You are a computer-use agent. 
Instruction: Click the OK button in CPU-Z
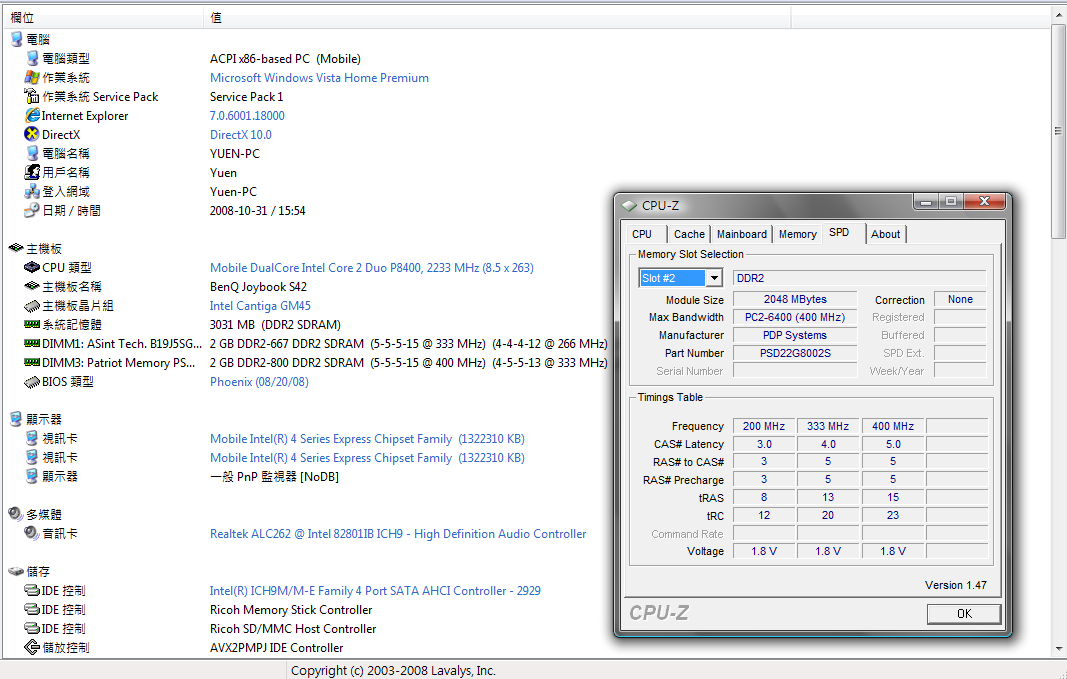[964, 614]
